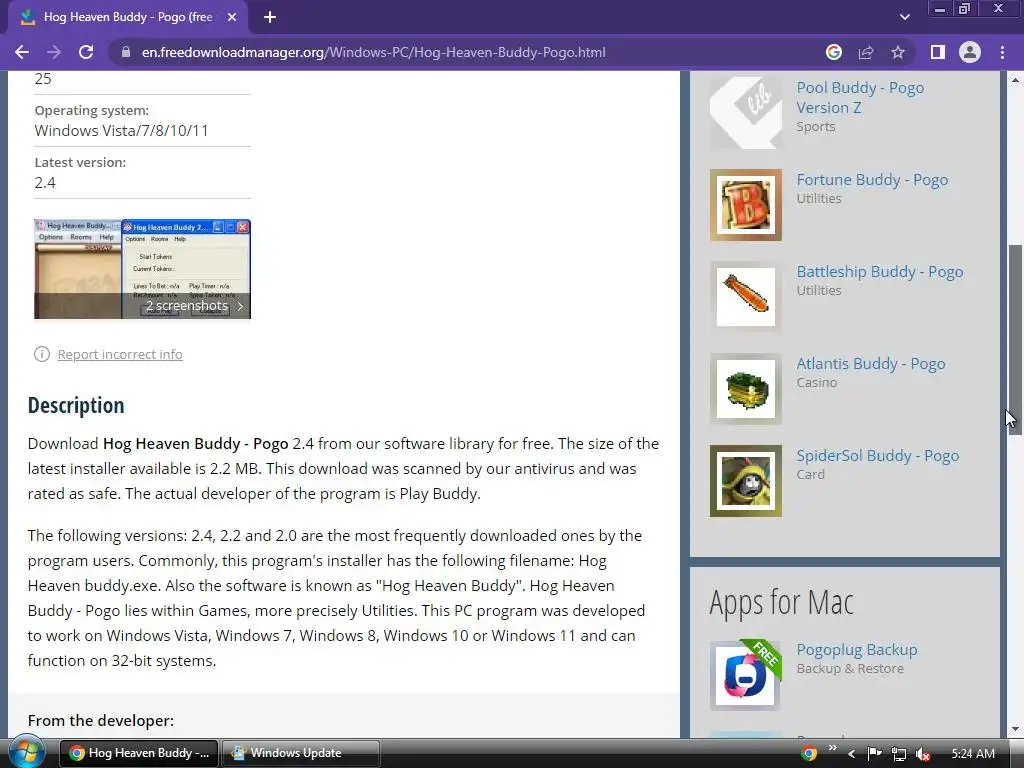
Task: Show hidden system tray icons
Action: click(x=851, y=753)
